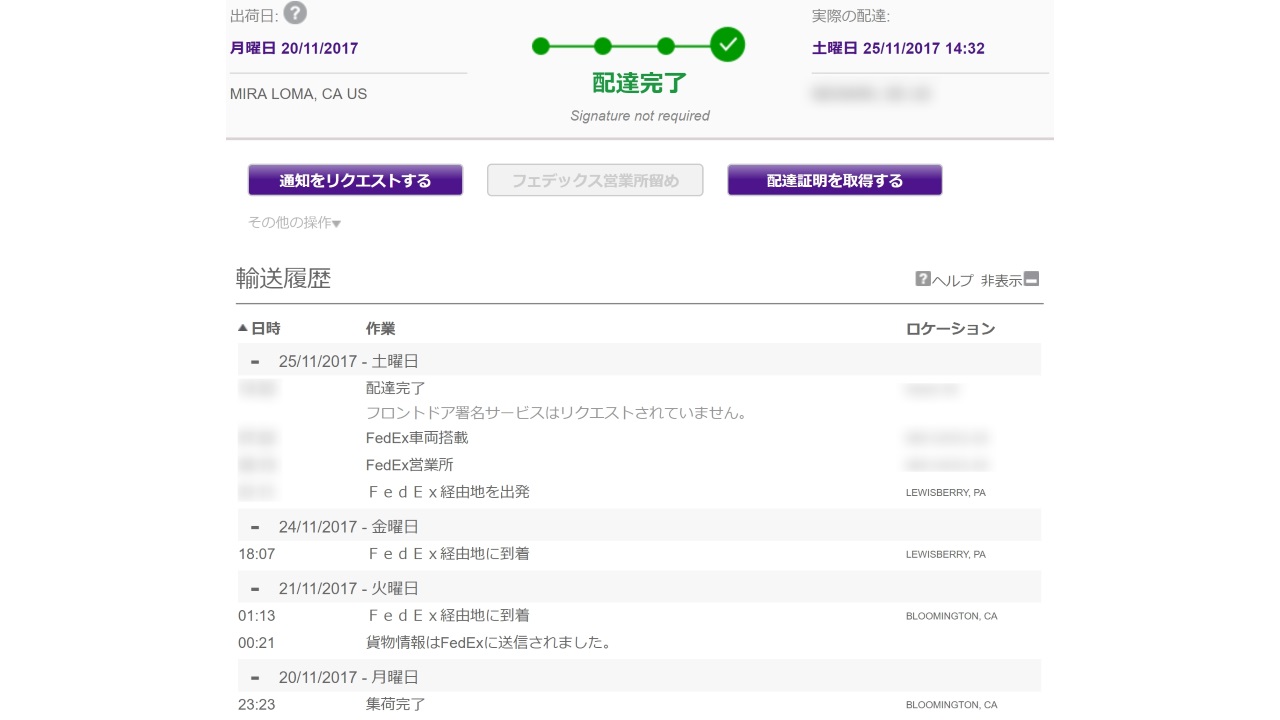Collapse the 21/11/2017 火曜日 group
This screenshot has height=720, width=1280.
tap(255, 589)
